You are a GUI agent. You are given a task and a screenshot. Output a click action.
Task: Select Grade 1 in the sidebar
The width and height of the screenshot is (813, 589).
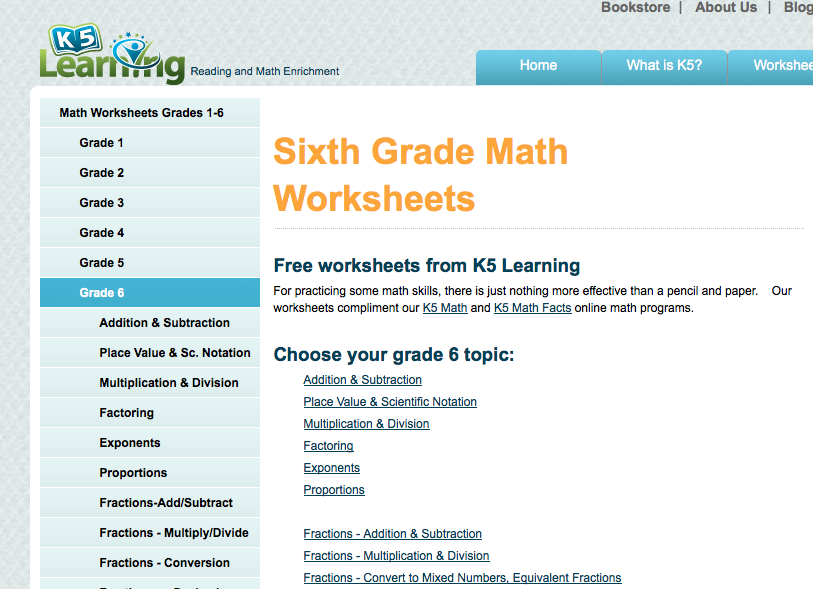(x=150, y=143)
